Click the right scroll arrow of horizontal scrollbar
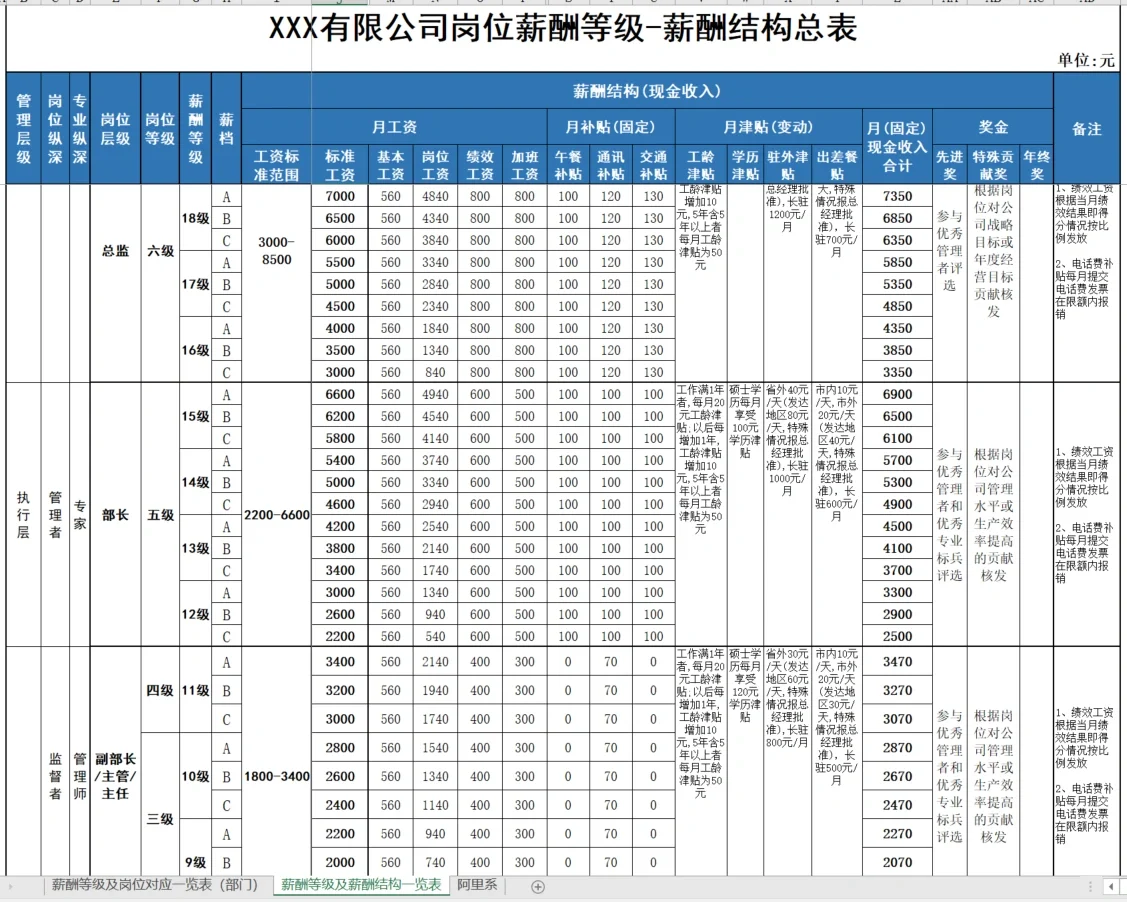This screenshot has width=1127, height=902. (1123, 886)
